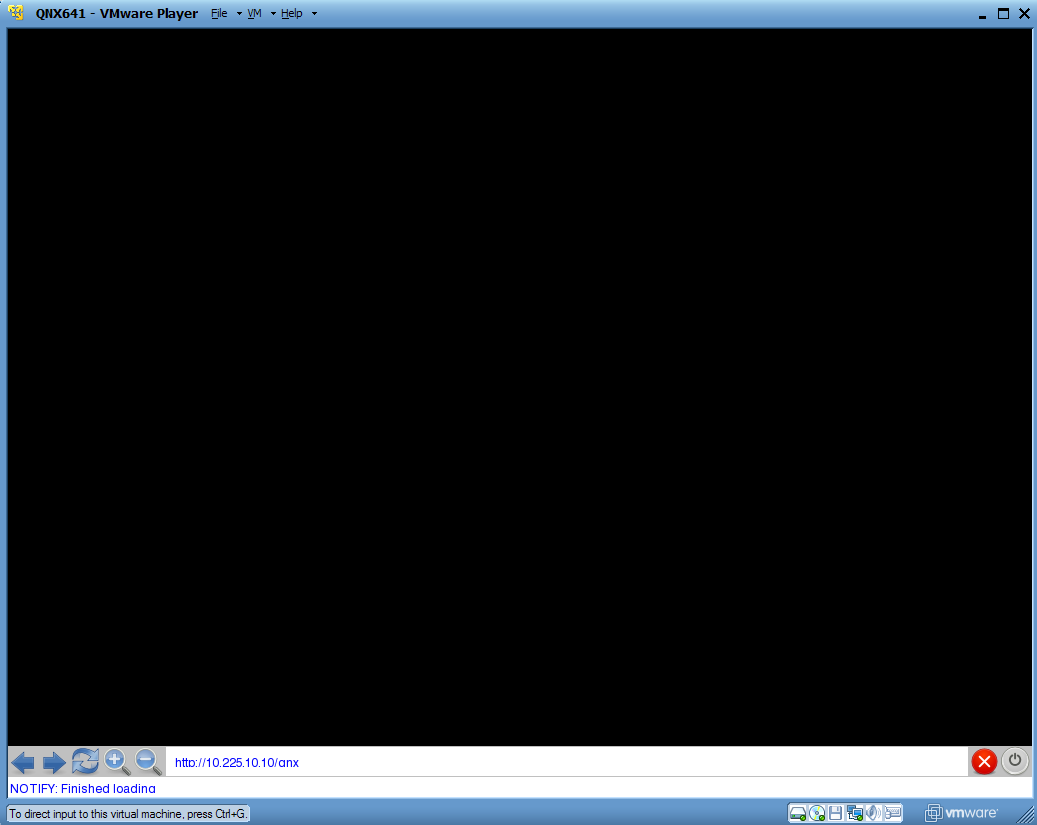1037x825 pixels.
Task: Expand the File menu dropdown arrow
Action: click(239, 14)
